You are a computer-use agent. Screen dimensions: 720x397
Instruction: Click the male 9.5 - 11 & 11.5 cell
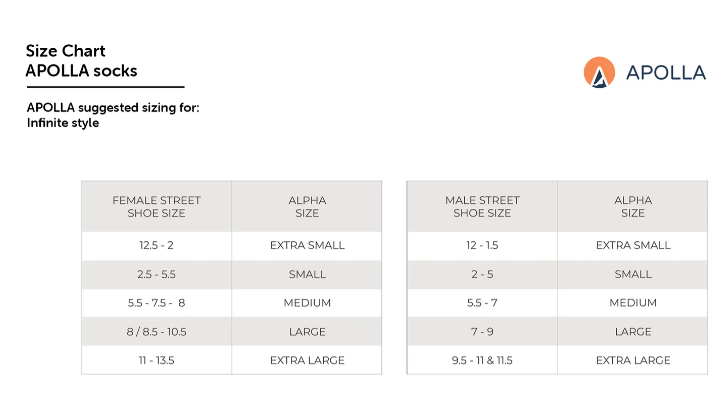[482, 360]
